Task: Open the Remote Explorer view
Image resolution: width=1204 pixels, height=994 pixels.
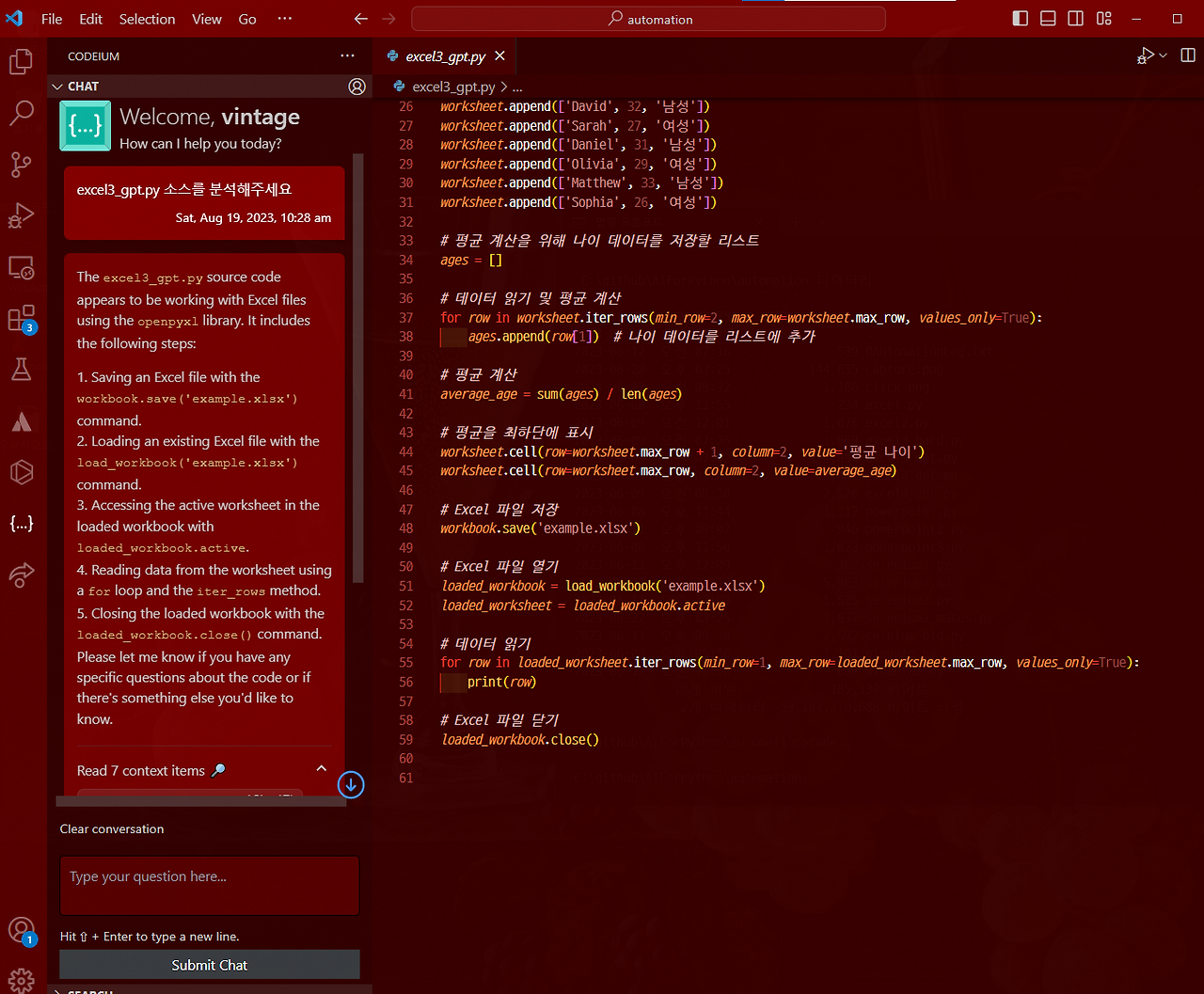Action: [21, 268]
